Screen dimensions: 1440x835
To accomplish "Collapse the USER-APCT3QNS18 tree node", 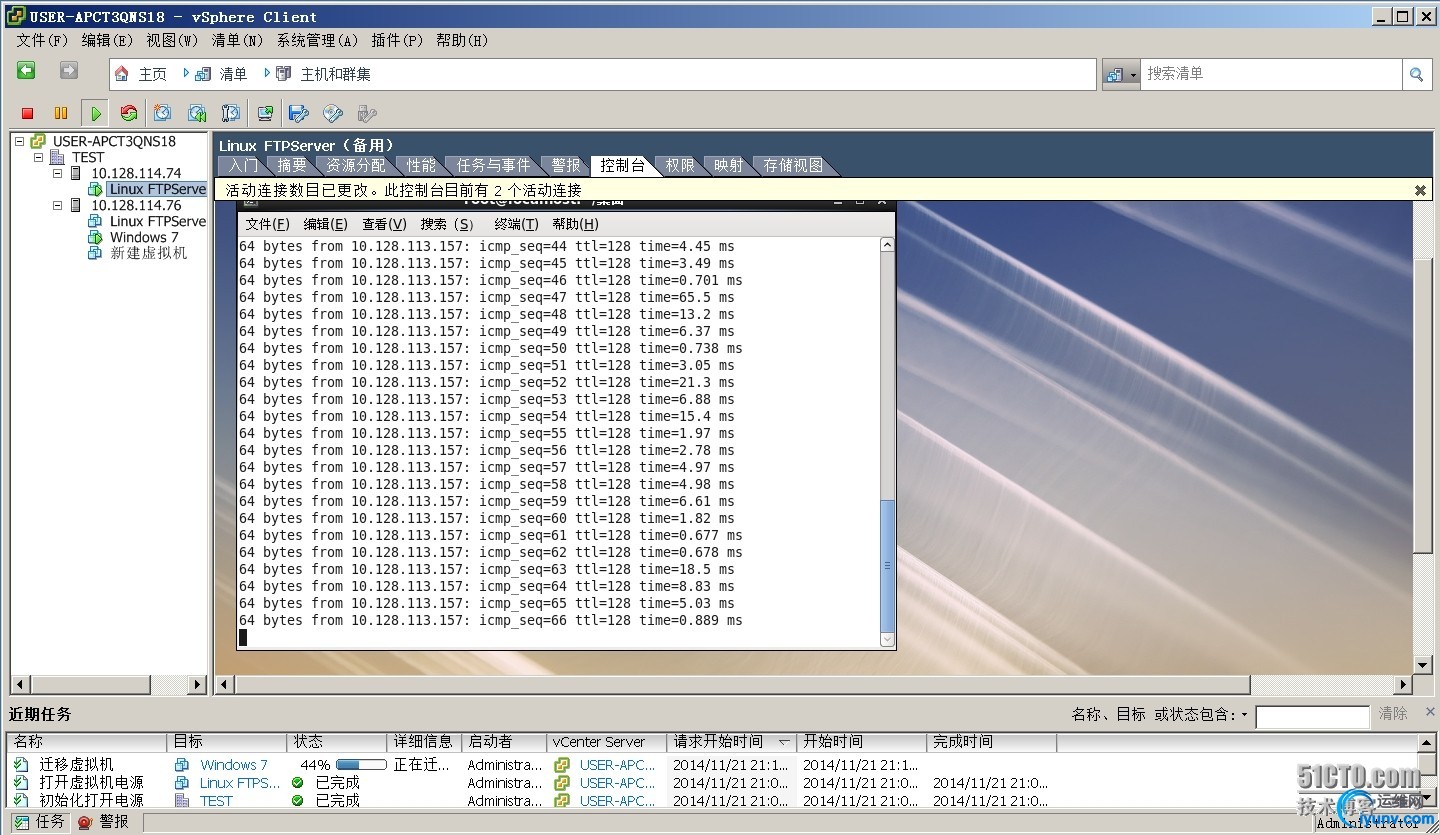I will click(x=20, y=141).
